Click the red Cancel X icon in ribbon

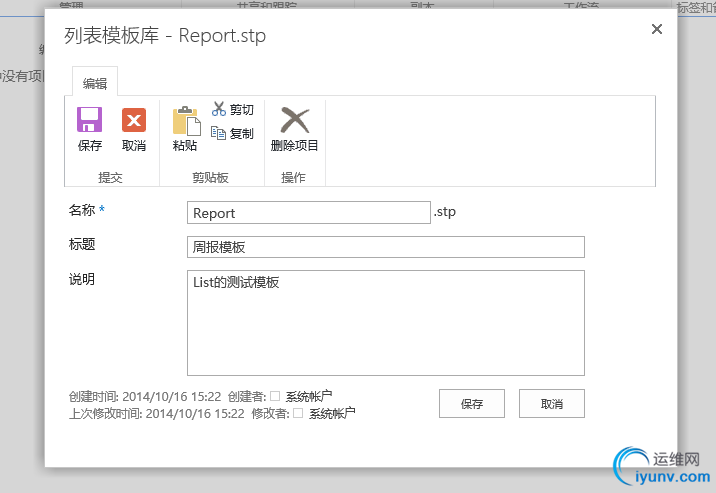[x=134, y=120]
